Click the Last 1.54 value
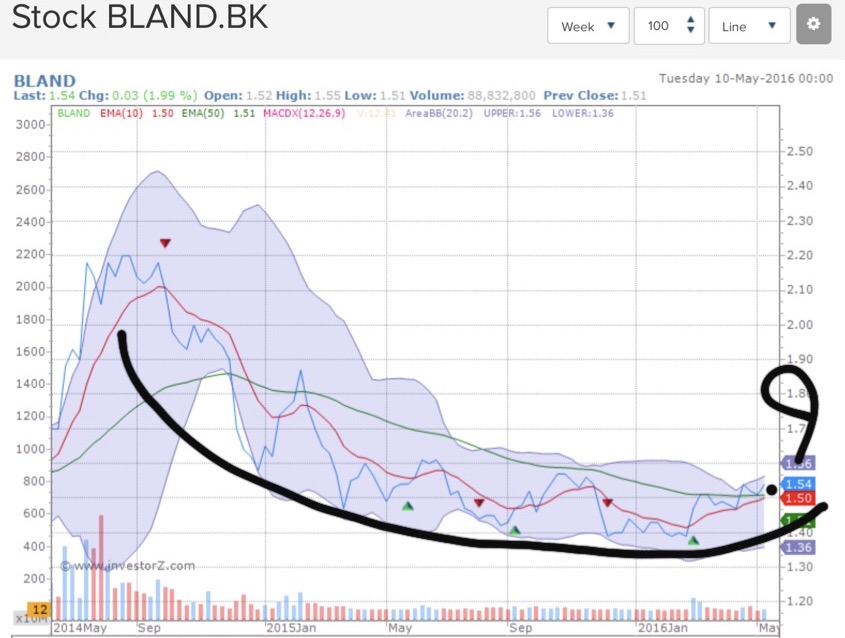 (63, 96)
